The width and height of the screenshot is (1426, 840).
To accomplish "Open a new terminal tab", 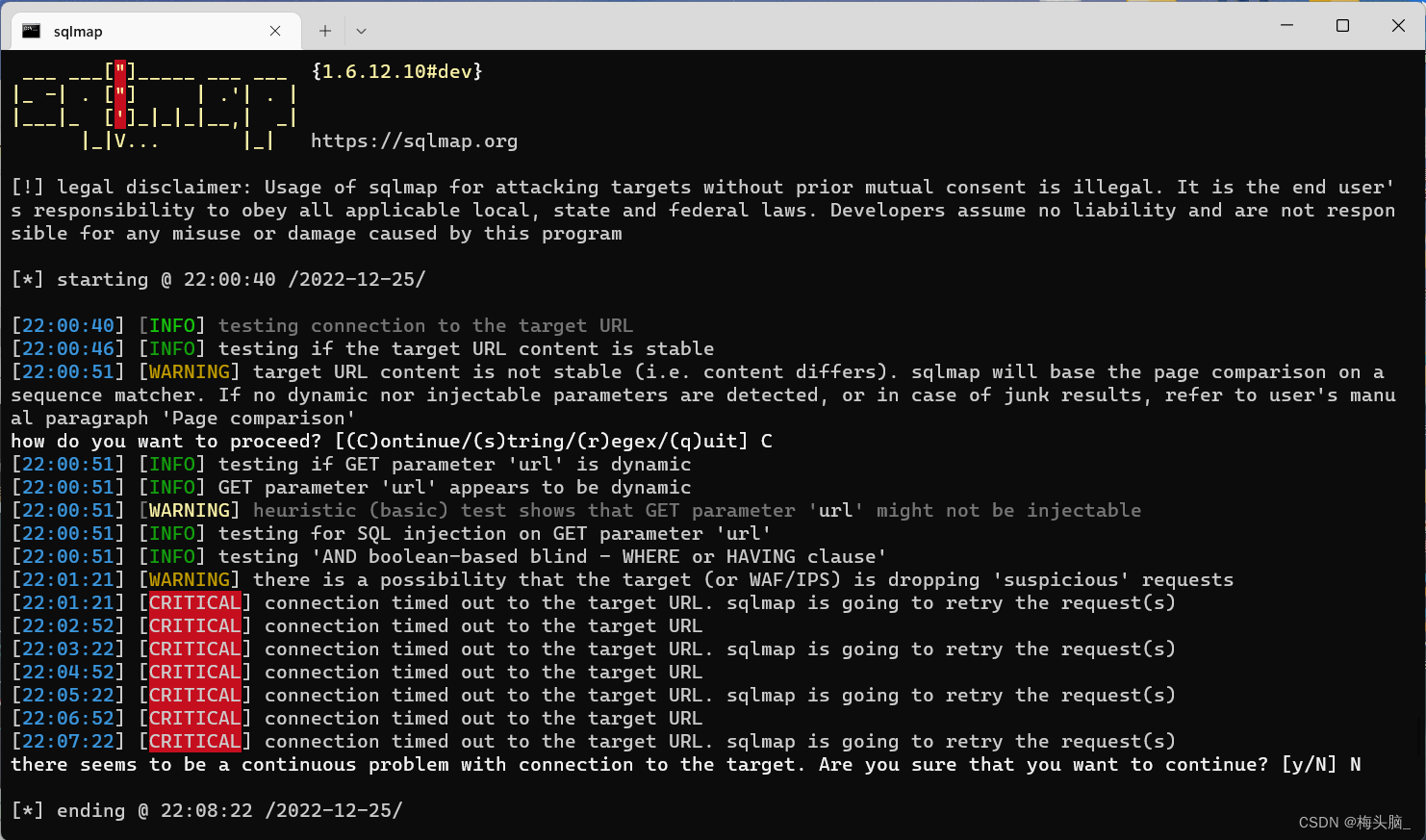I will [x=324, y=30].
